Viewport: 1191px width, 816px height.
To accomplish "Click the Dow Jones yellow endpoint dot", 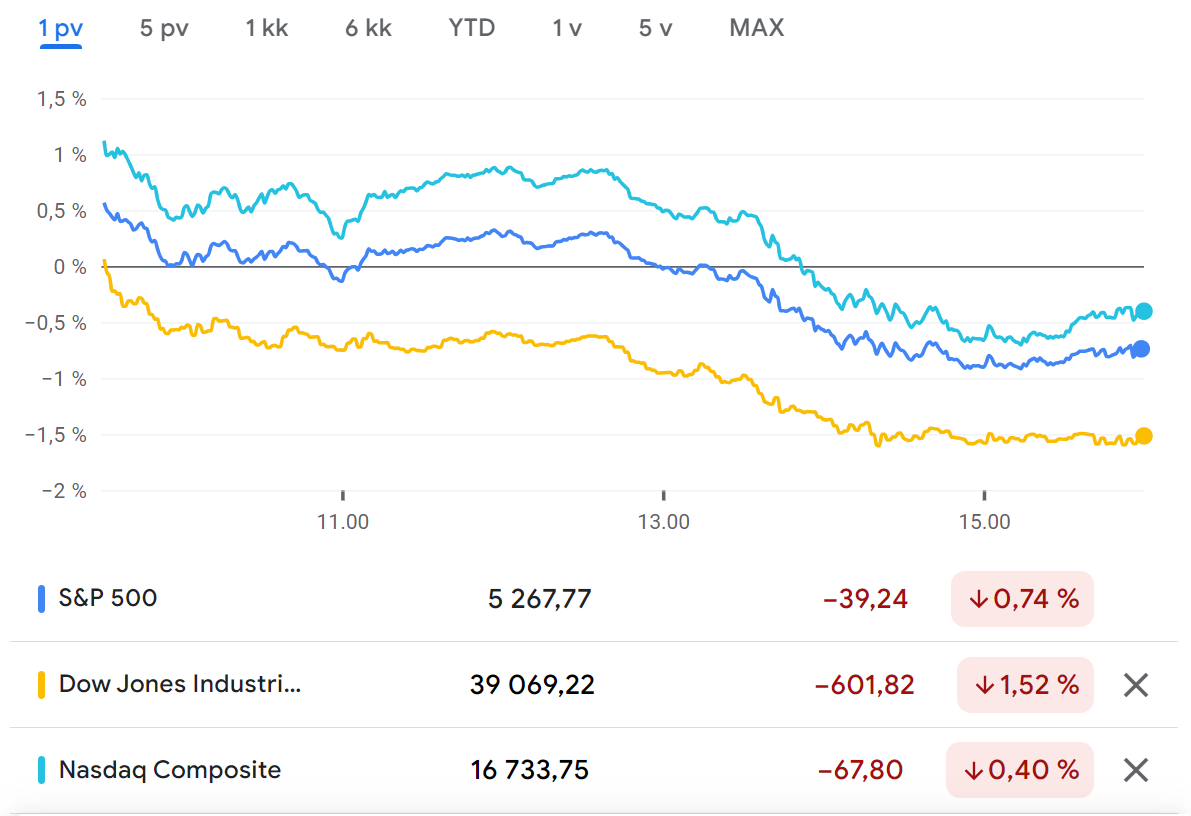I will [x=1144, y=436].
